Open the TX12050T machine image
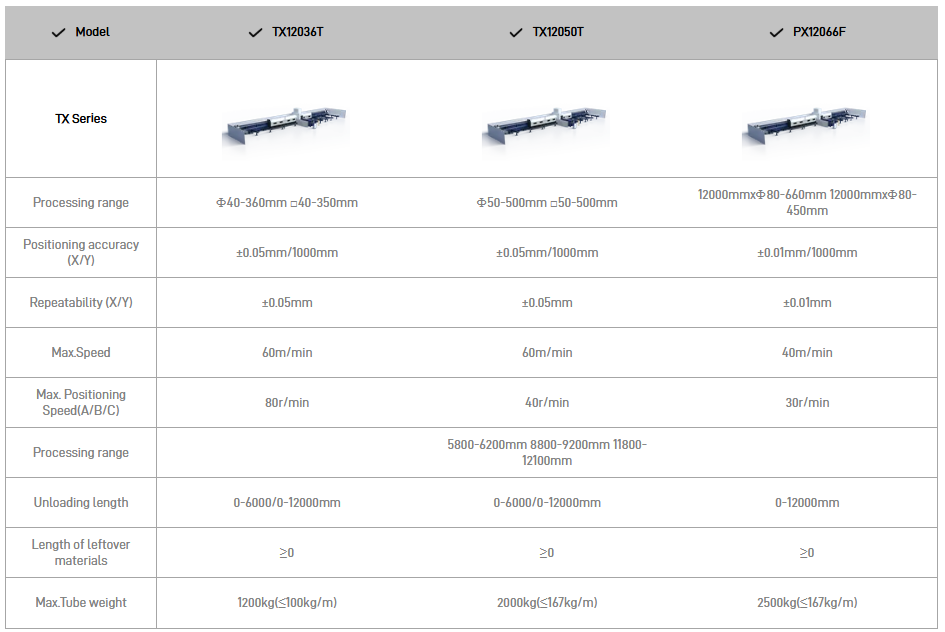This screenshot has width=945, height=632. click(x=546, y=129)
